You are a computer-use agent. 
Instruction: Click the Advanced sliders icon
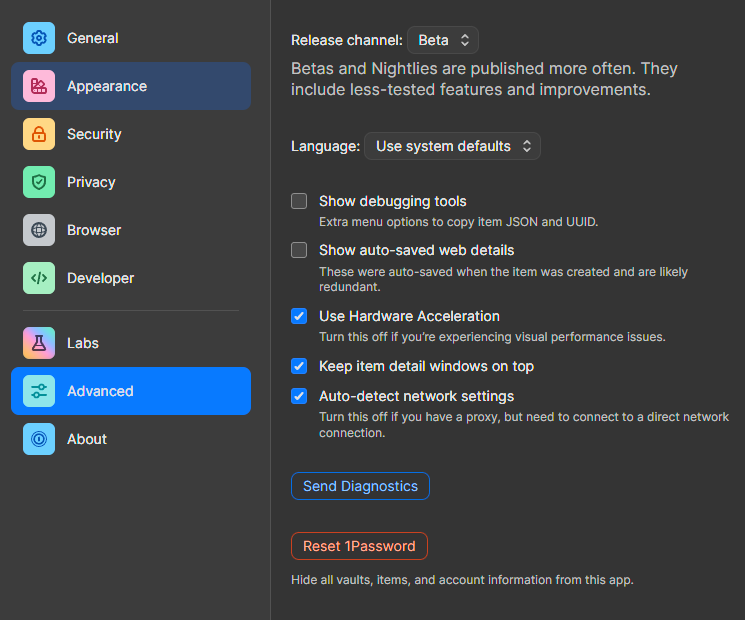tap(39, 391)
